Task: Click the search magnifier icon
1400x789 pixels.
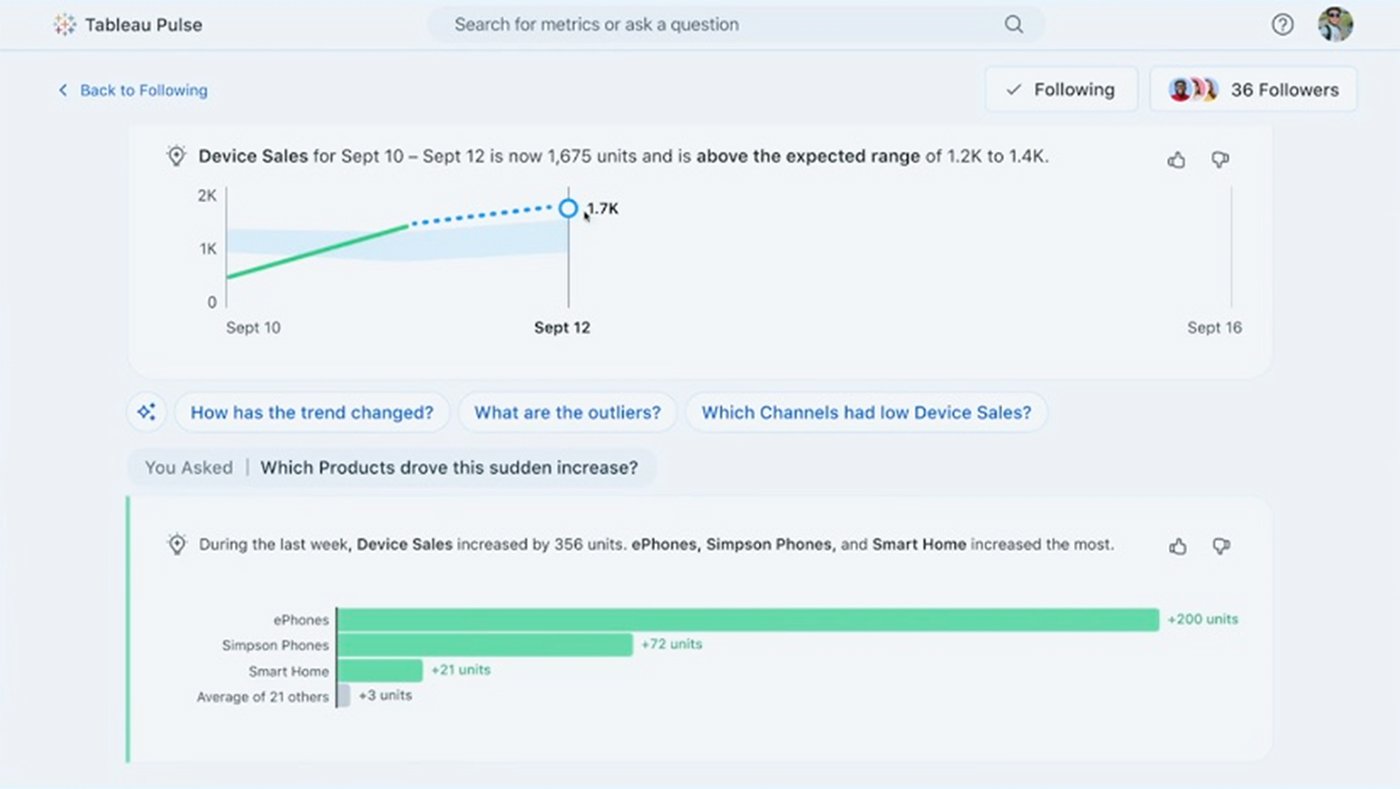Action: (1014, 24)
